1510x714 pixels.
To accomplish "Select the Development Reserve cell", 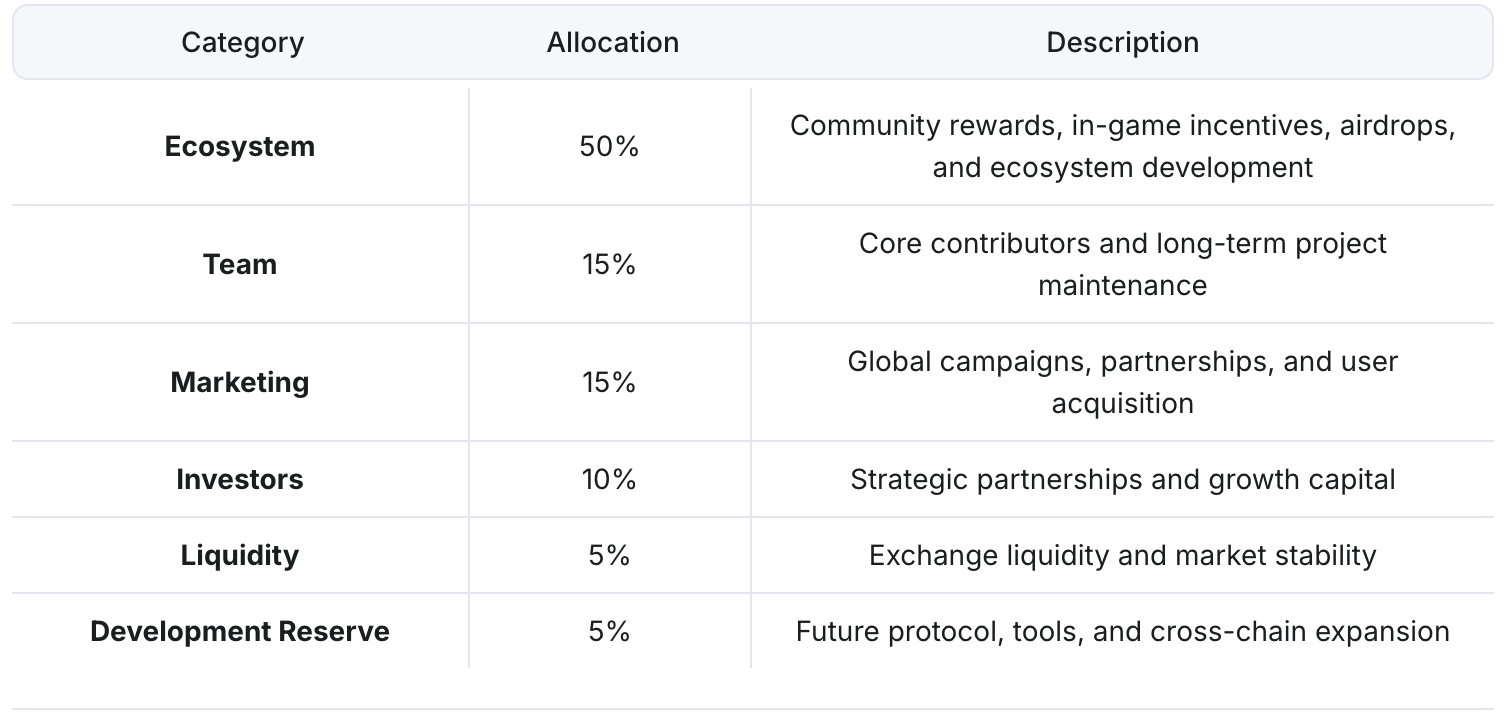I will pyautogui.click(x=240, y=632).
